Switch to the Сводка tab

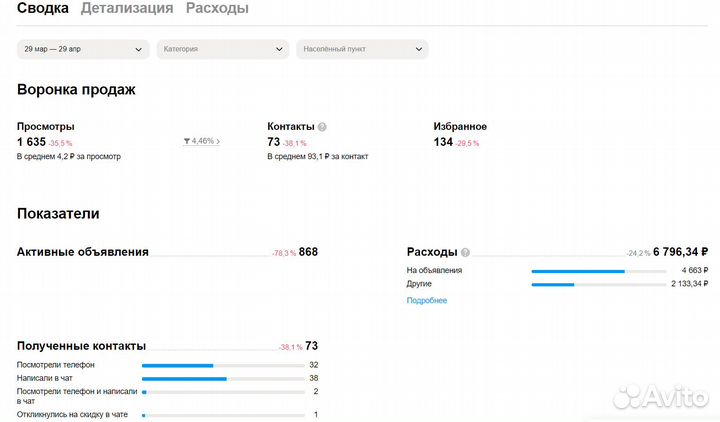click(43, 9)
